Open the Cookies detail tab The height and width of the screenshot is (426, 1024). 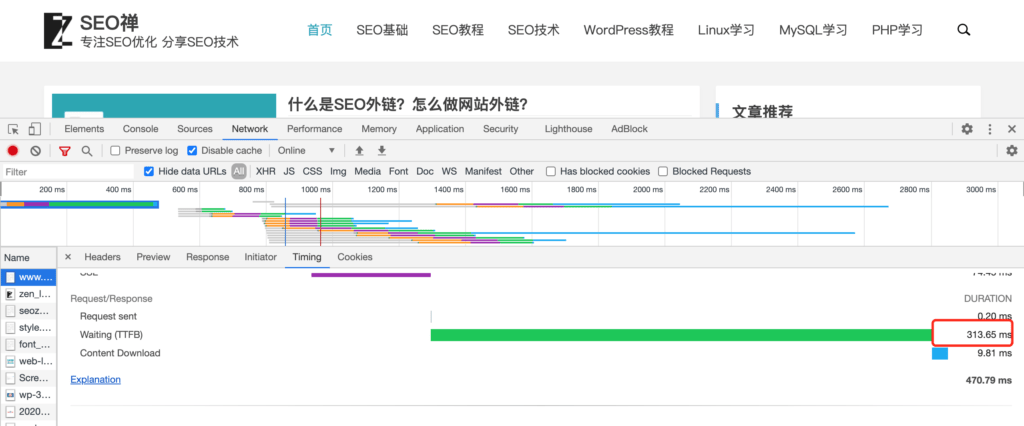pyautogui.click(x=355, y=257)
